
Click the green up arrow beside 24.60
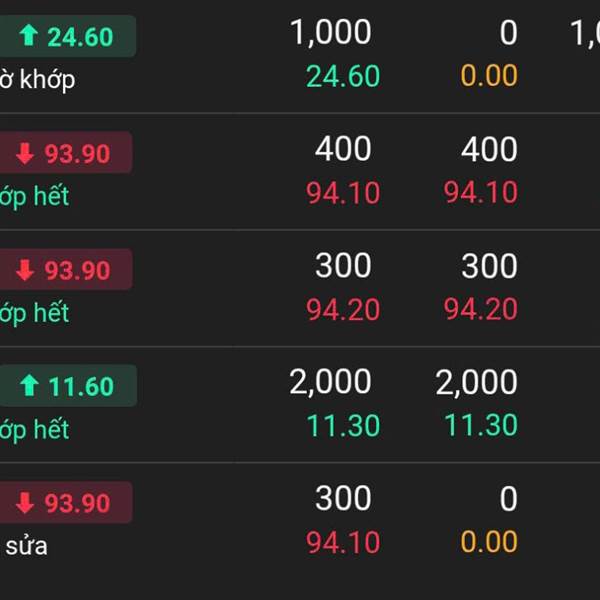[28, 37]
